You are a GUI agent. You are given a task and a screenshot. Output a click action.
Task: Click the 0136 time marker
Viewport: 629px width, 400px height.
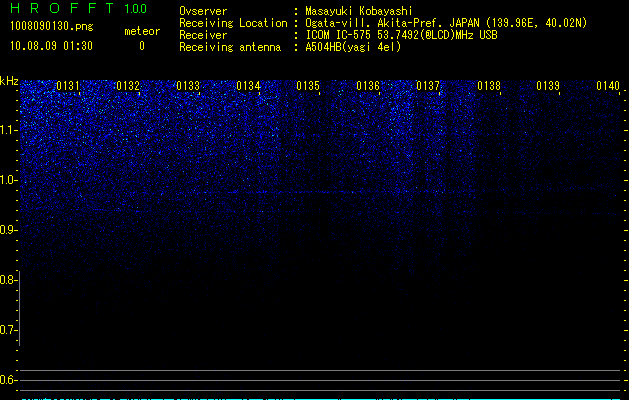pos(368,86)
